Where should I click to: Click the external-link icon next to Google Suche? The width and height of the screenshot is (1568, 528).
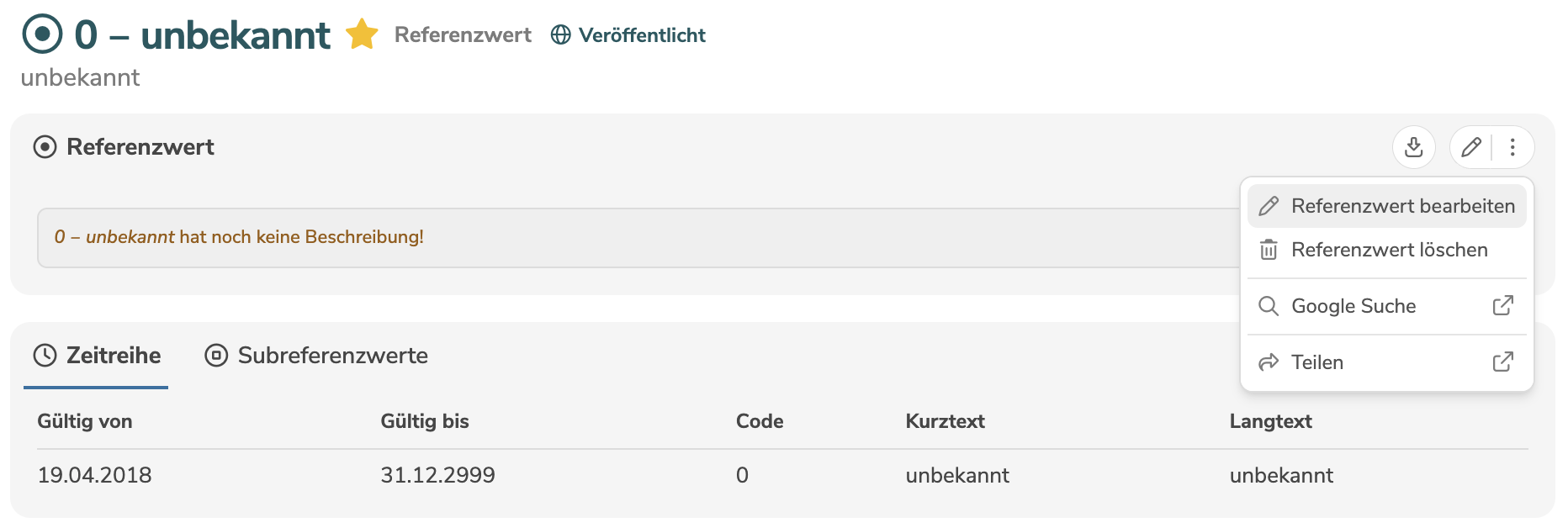pos(1503,306)
